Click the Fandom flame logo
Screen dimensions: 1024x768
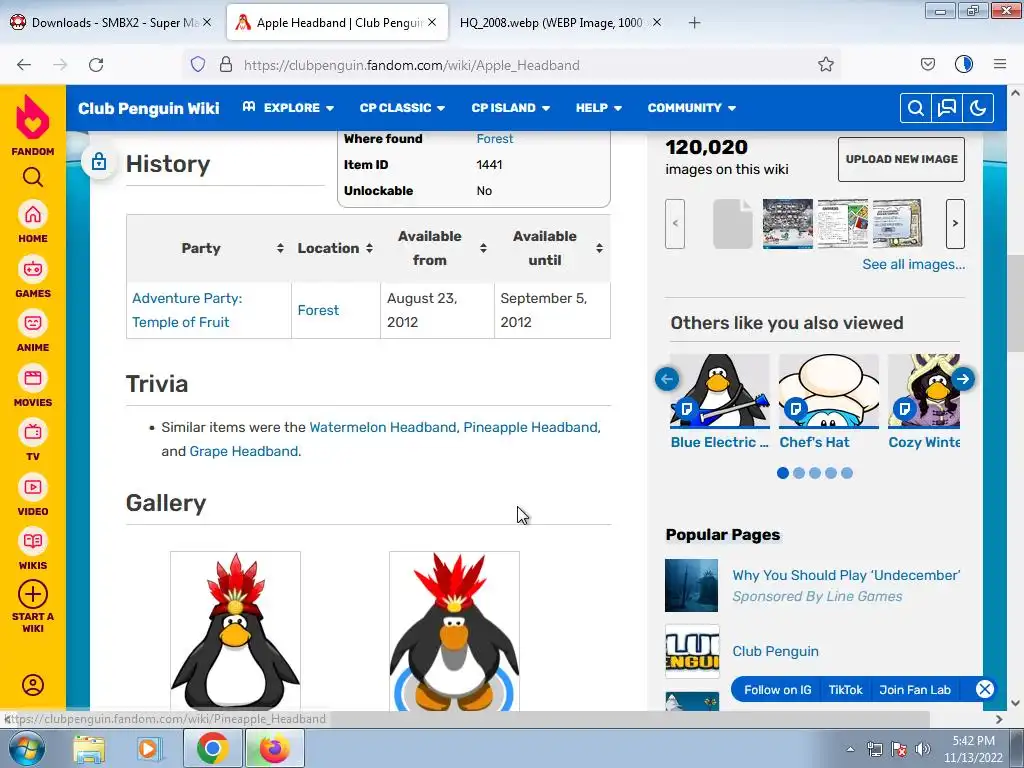[33, 118]
